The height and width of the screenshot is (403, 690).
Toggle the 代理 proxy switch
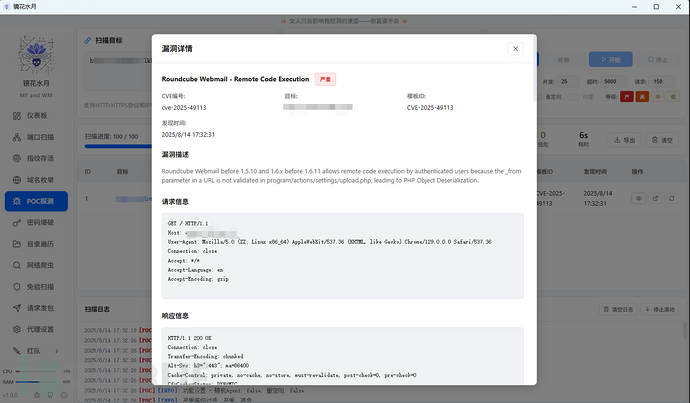(574, 97)
